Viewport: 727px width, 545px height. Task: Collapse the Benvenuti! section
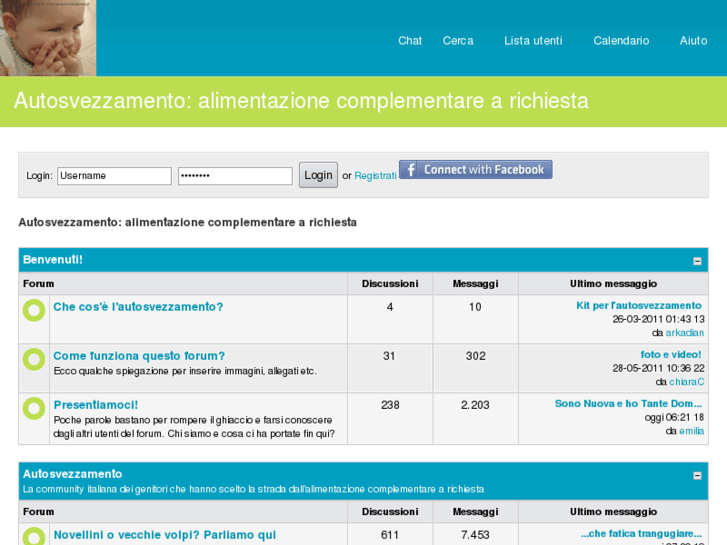[697, 261]
